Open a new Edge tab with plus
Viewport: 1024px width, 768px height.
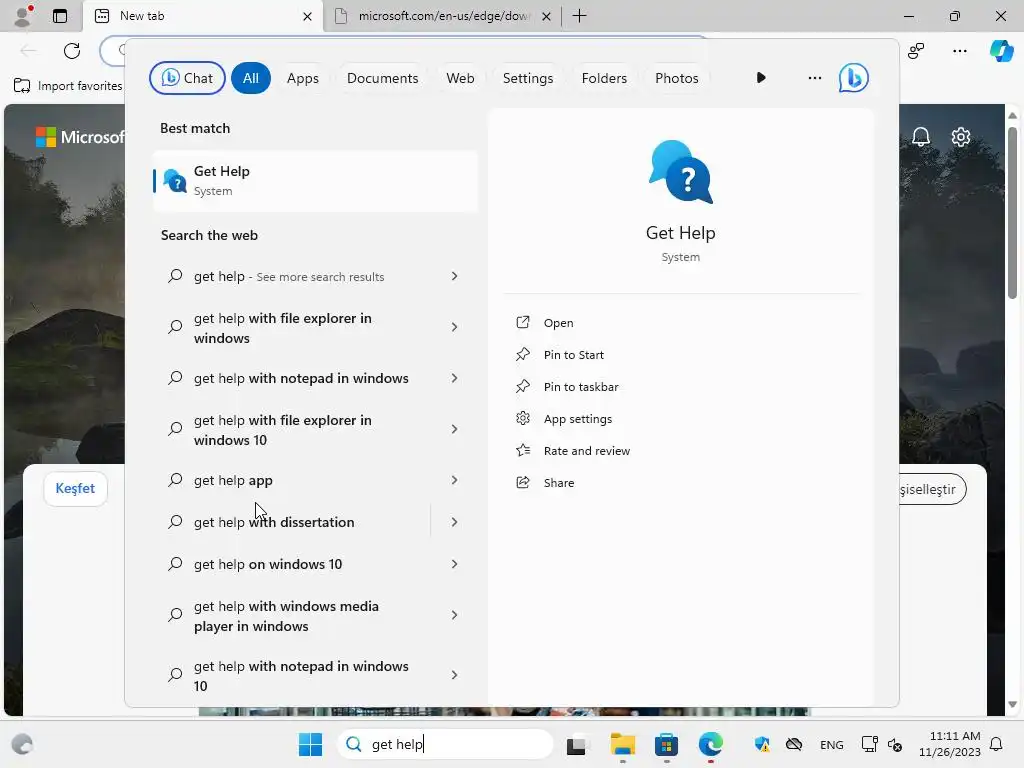click(x=579, y=16)
